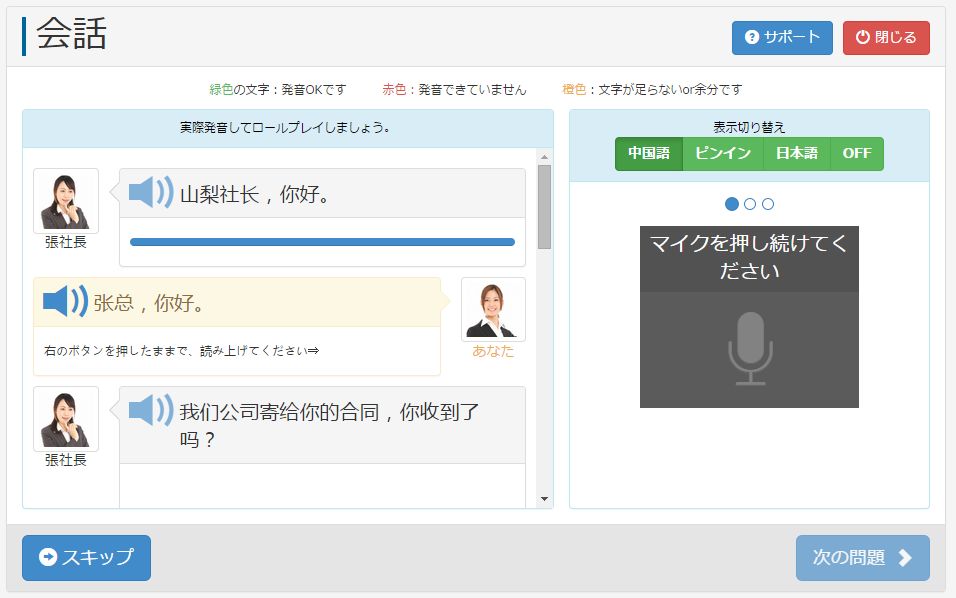The height and width of the screenshot is (598, 956).
Task: Switch display to 日本語
Action: (x=797, y=154)
